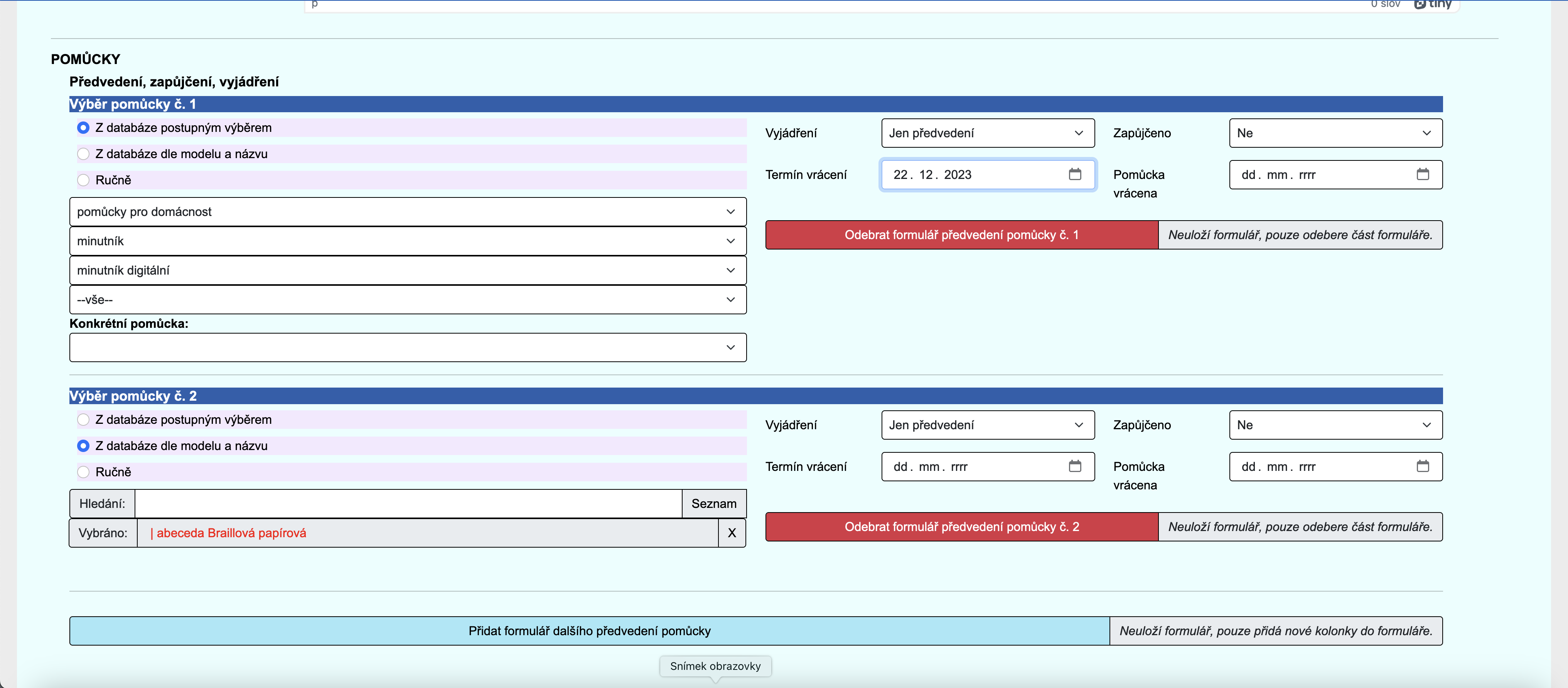
Task: Click Odebrat formulář předvedení pomůcky č. 1
Action: tap(961, 235)
